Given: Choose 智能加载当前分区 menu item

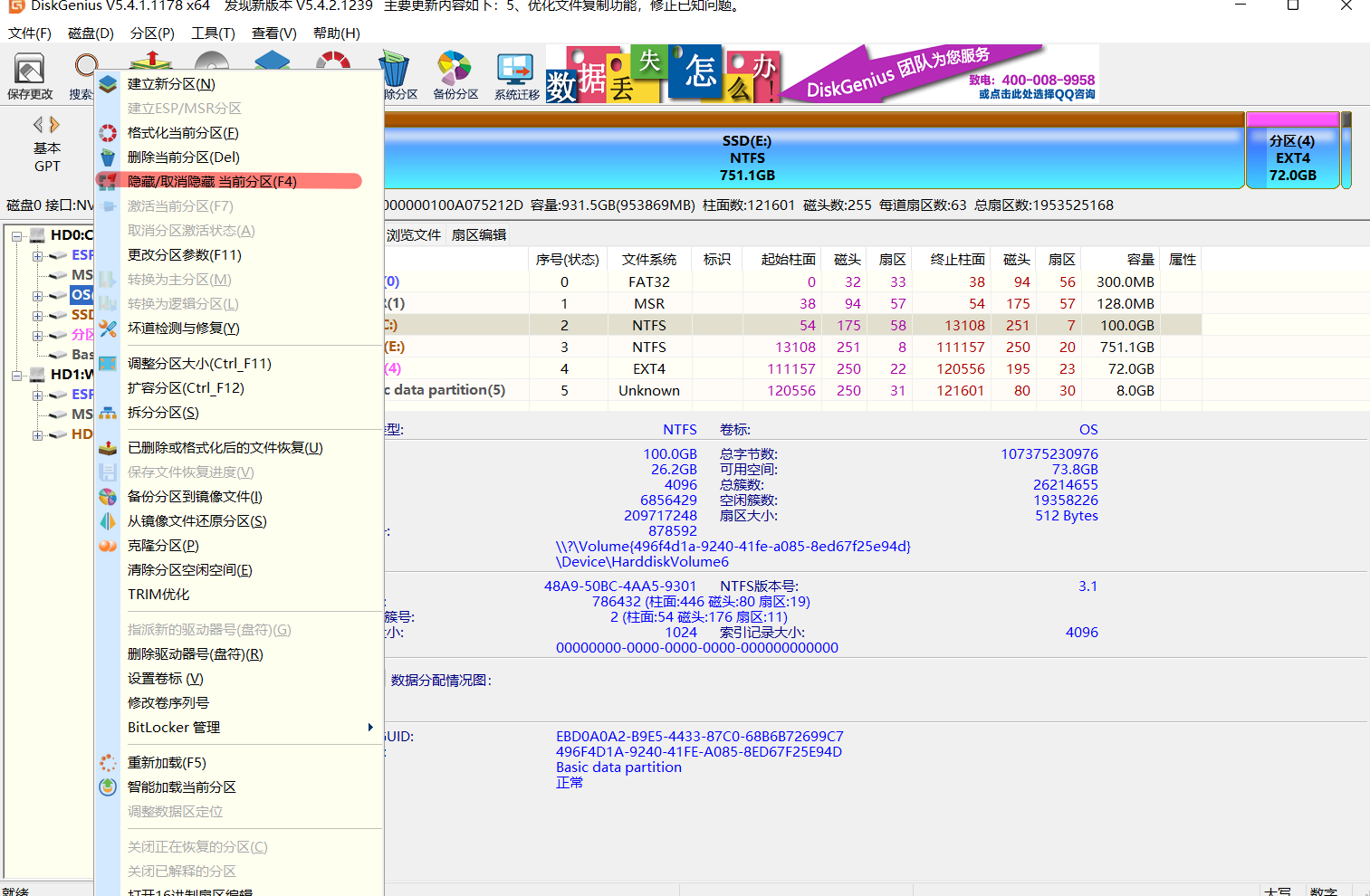Looking at the screenshot, I should (x=182, y=787).
